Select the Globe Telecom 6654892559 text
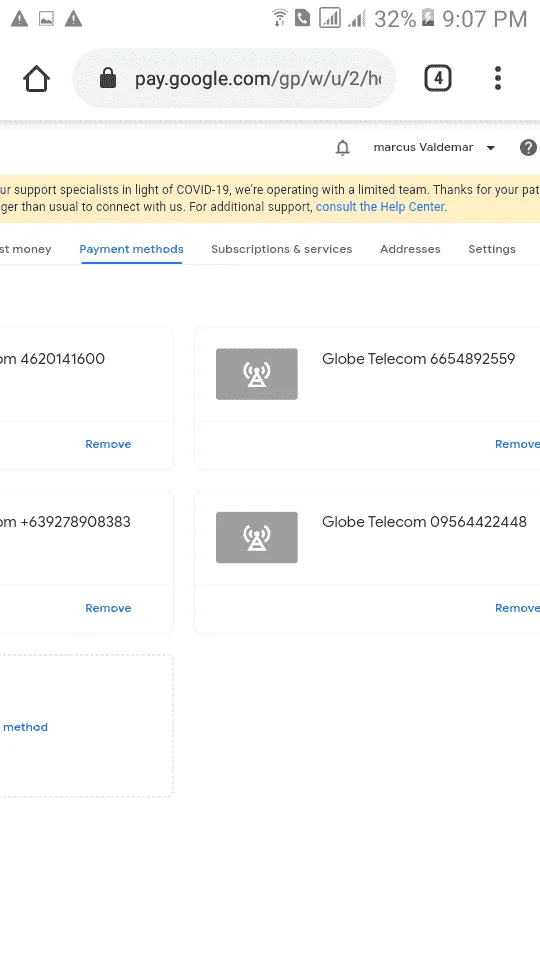 click(419, 359)
